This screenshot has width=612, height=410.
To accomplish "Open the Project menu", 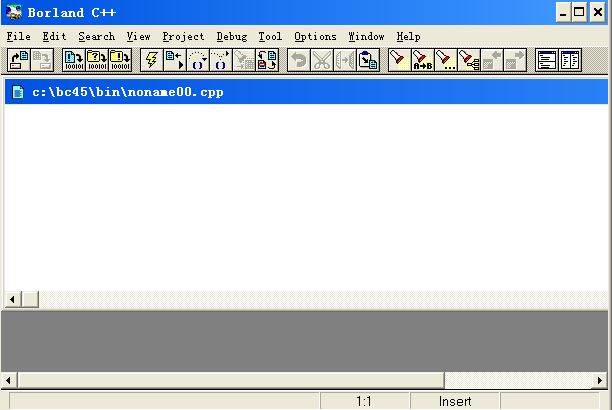I will pyautogui.click(x=183, y=37).
